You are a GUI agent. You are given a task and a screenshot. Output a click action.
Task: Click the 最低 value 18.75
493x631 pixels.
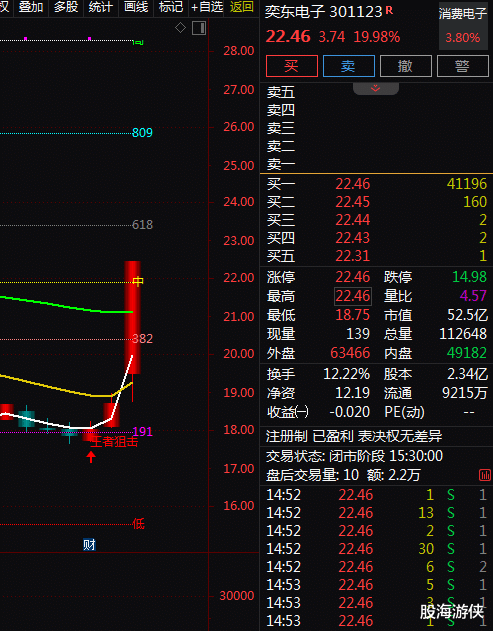[353, 315]
